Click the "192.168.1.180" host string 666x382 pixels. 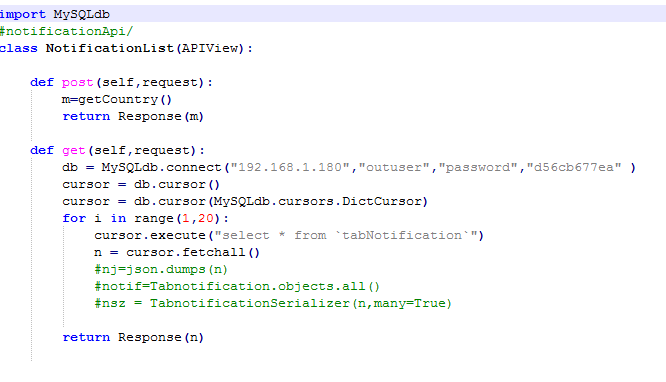[x=290, y=167]
